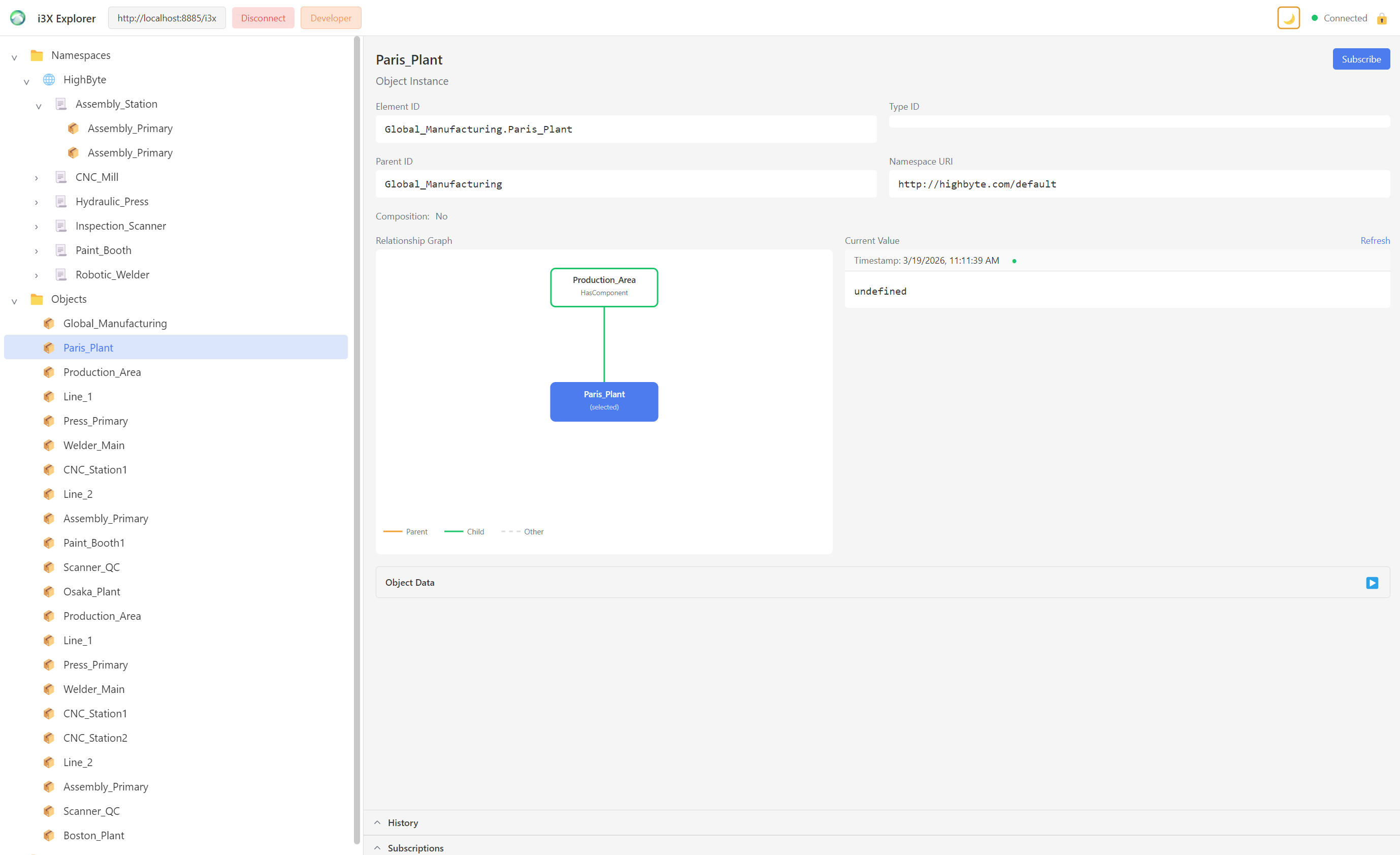Image resolution: width=1400 pixels, height=855 pixels.
Task: Select the Paris_Plant object cube icon
Action: pos(49,347)
